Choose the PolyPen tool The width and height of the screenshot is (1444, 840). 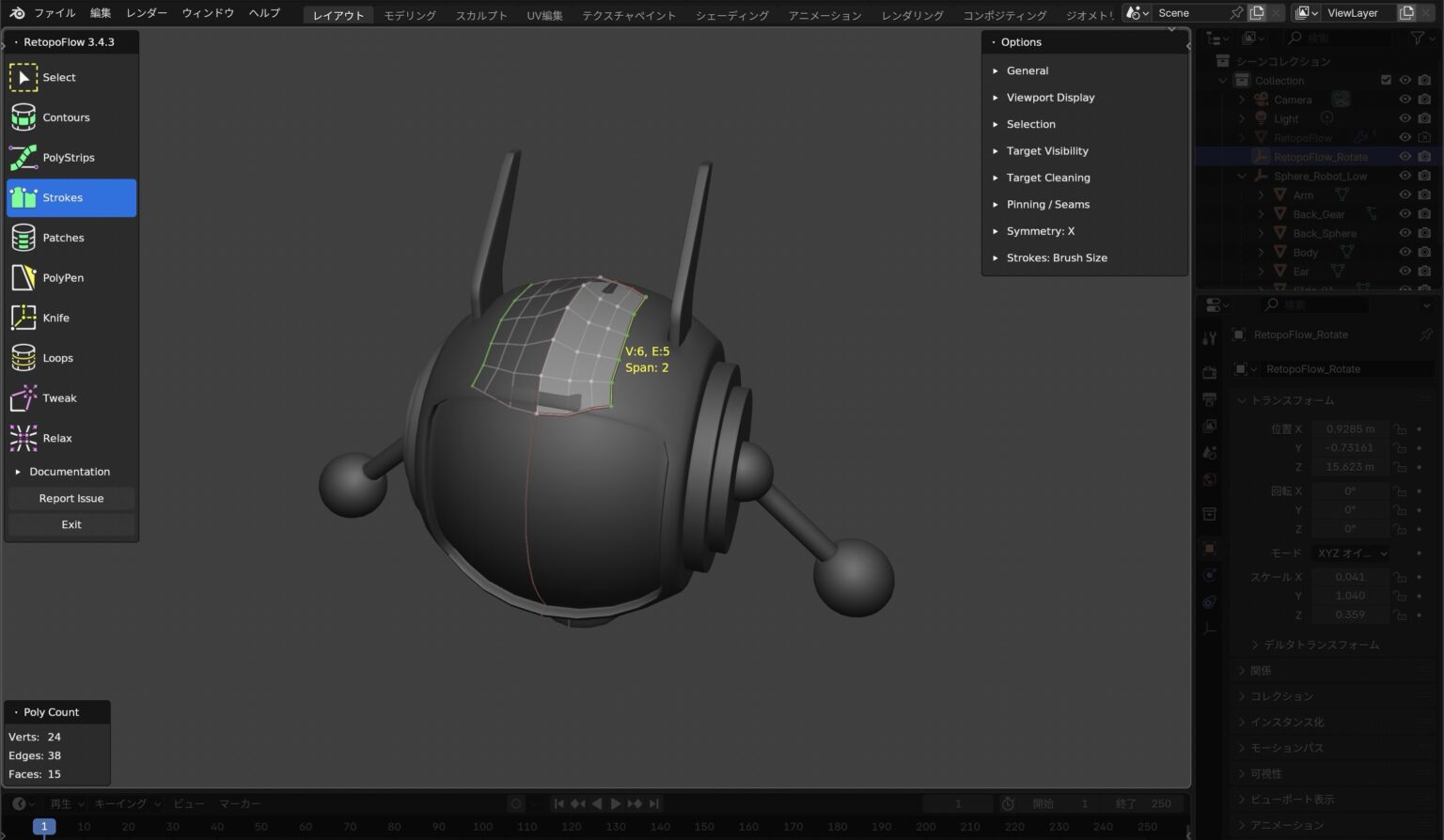point(63,277)
